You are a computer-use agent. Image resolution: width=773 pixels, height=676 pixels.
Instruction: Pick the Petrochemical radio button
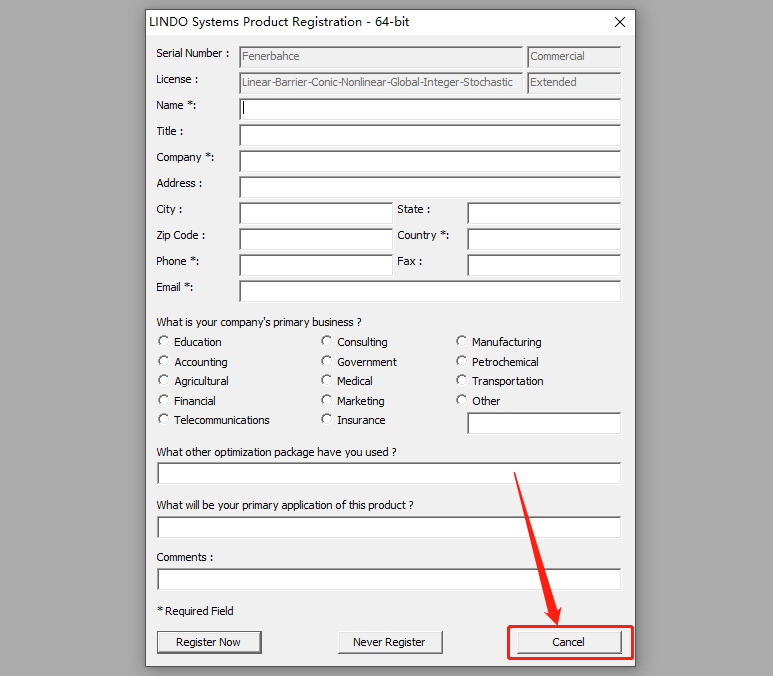(462, 361)
